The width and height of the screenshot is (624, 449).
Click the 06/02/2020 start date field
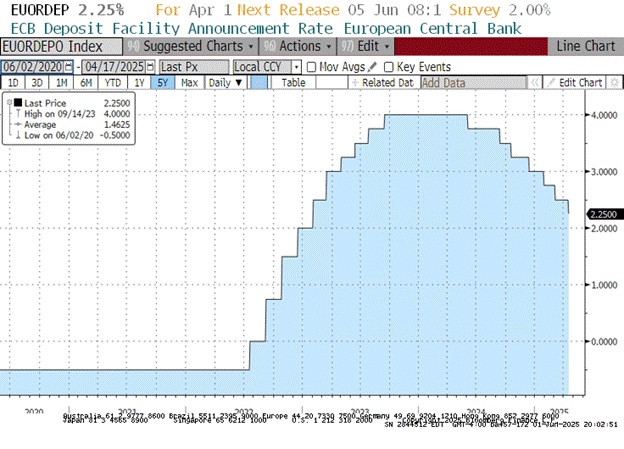(x=33, y=67)
